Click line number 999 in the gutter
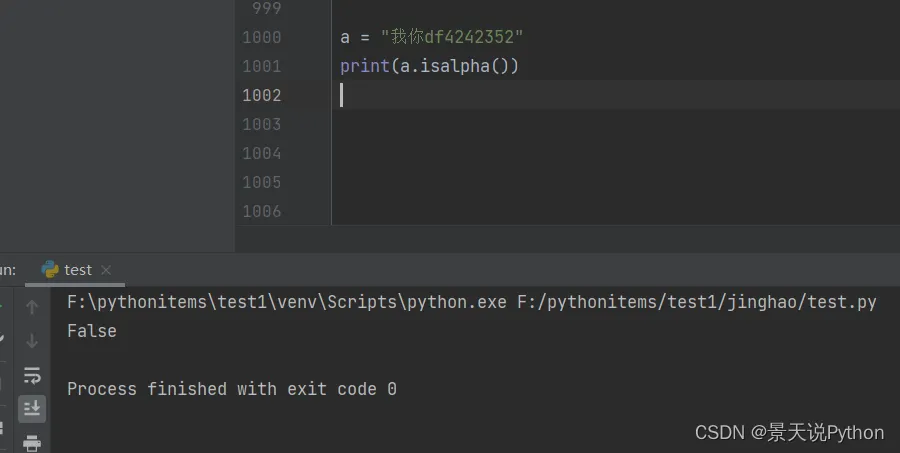 (x=267, y=9)
